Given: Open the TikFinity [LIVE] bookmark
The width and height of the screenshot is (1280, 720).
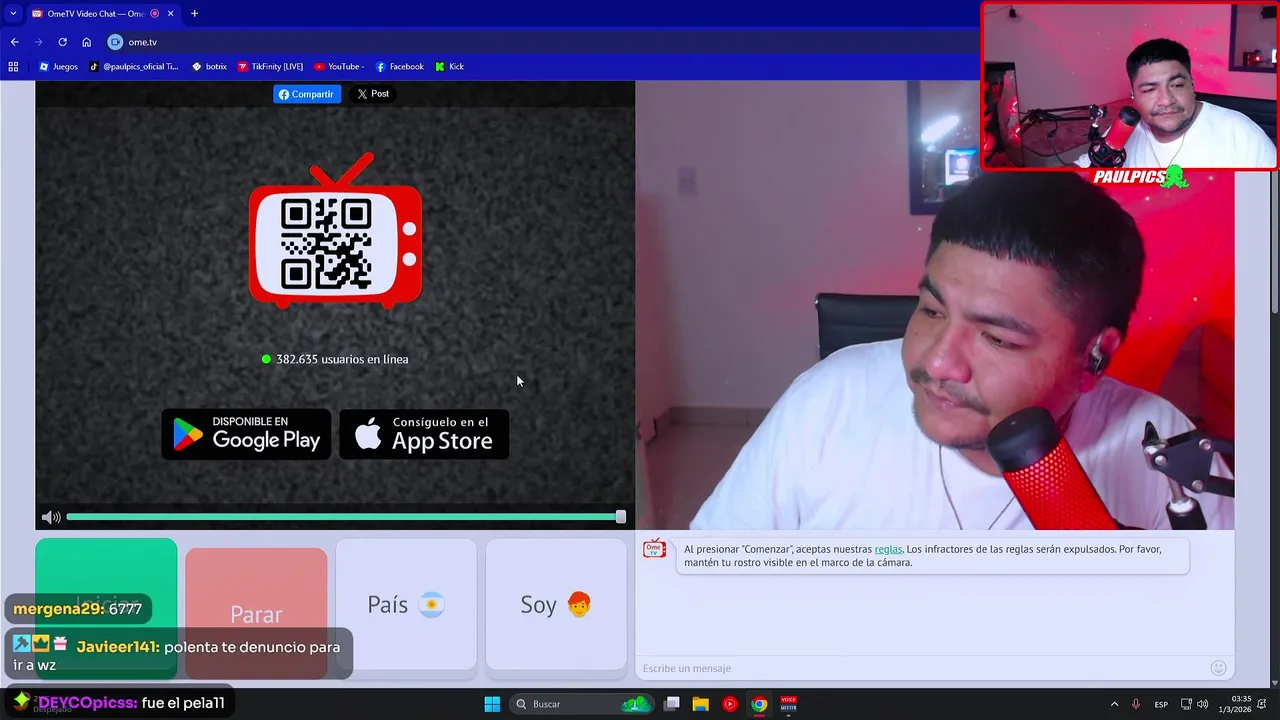Looking at the screenshot, I should tap(270, 66).
